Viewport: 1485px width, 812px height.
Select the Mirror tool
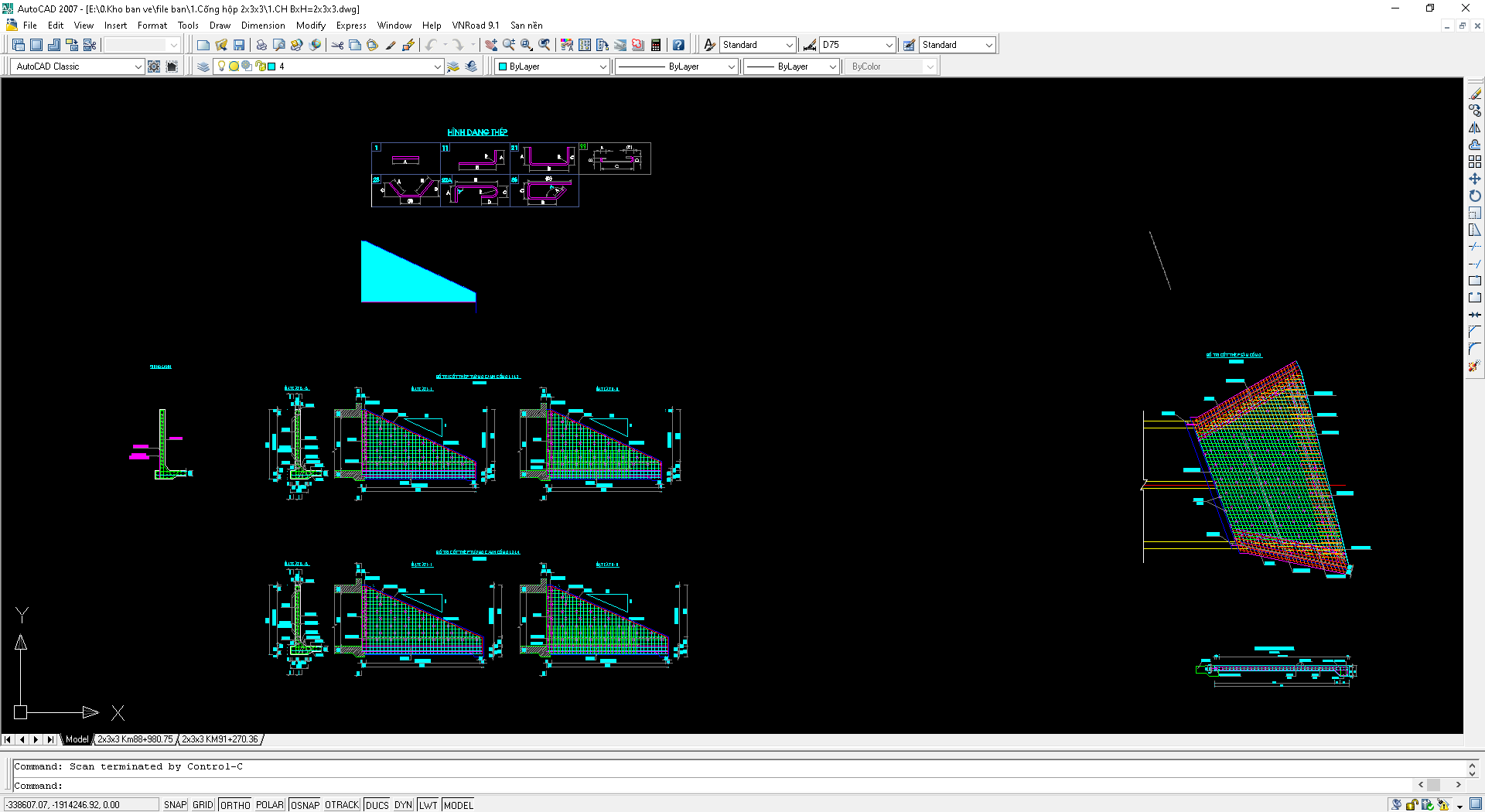1475,128
